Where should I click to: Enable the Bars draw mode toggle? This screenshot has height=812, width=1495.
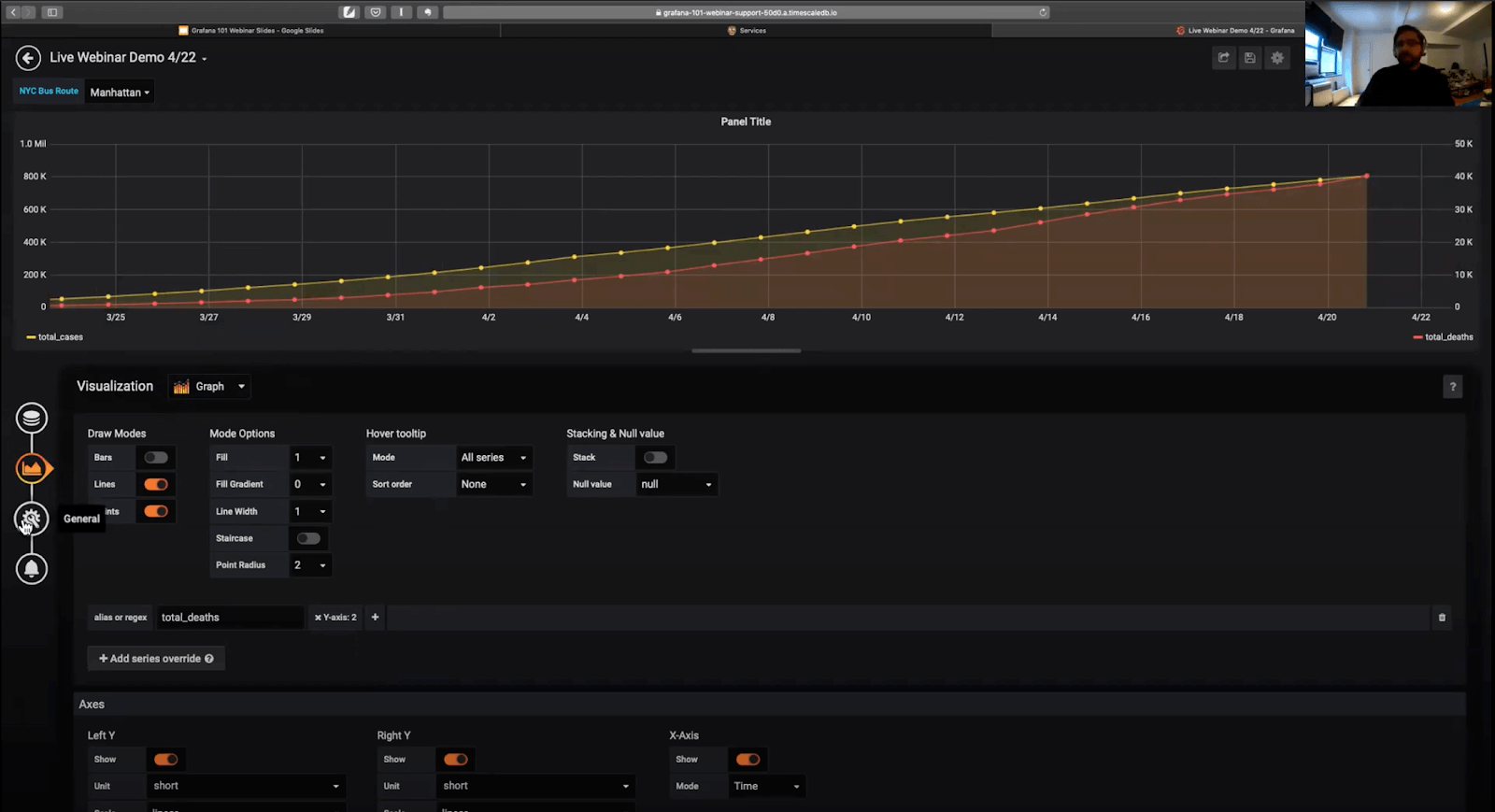coord(156,458)
